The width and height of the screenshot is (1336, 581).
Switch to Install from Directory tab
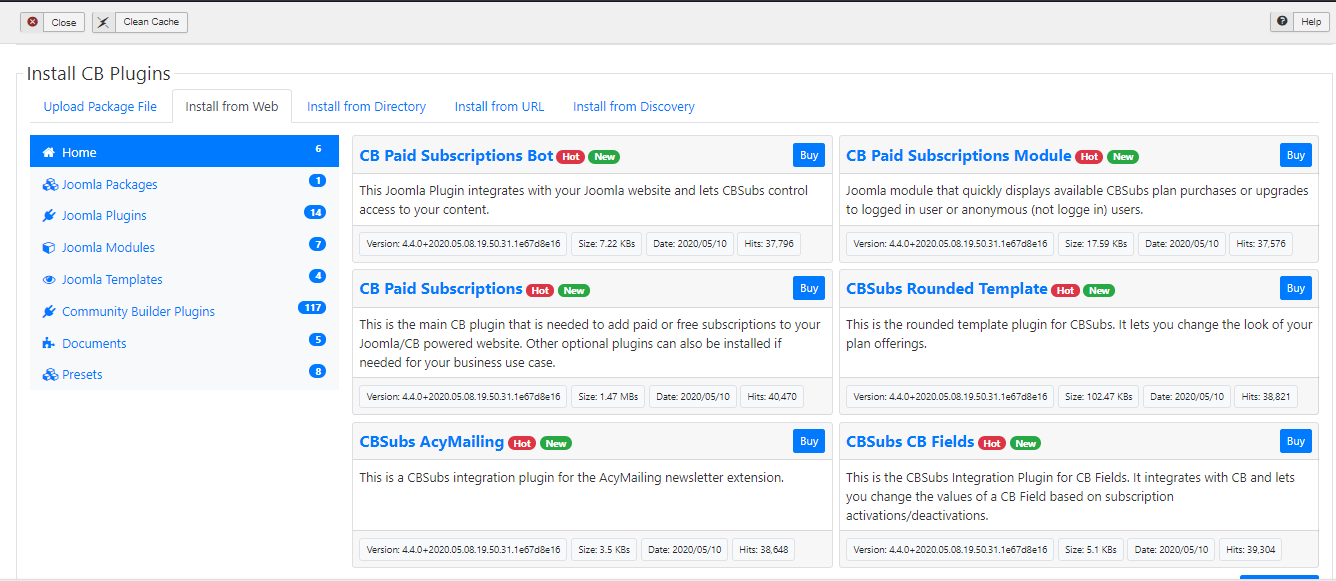[x=366, y=106]
